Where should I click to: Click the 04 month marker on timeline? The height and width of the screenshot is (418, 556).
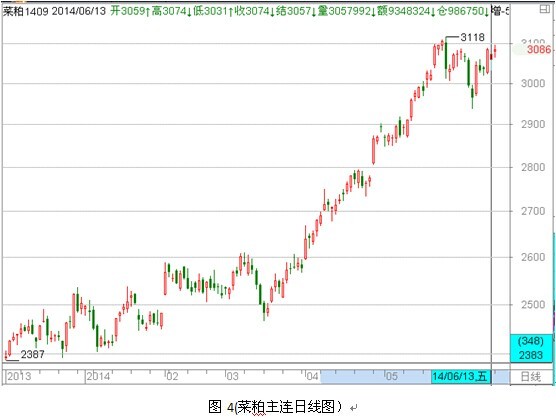pyautogui.click(x=312, y=376)
